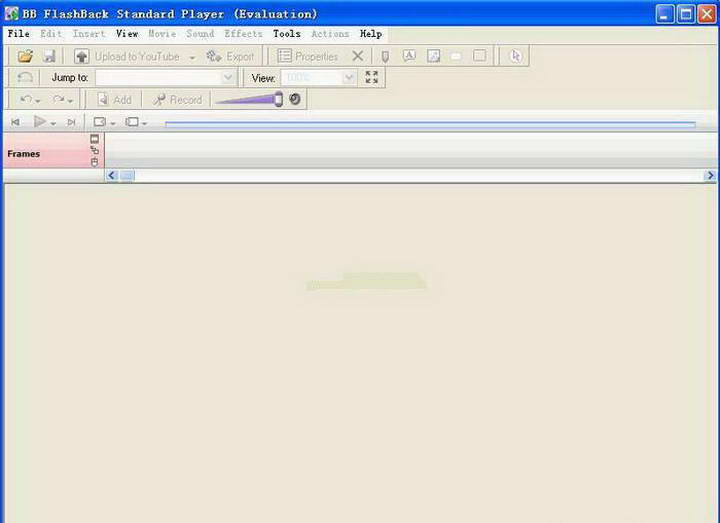Toggle the mouse icon in Frames panel

[95, 162]
